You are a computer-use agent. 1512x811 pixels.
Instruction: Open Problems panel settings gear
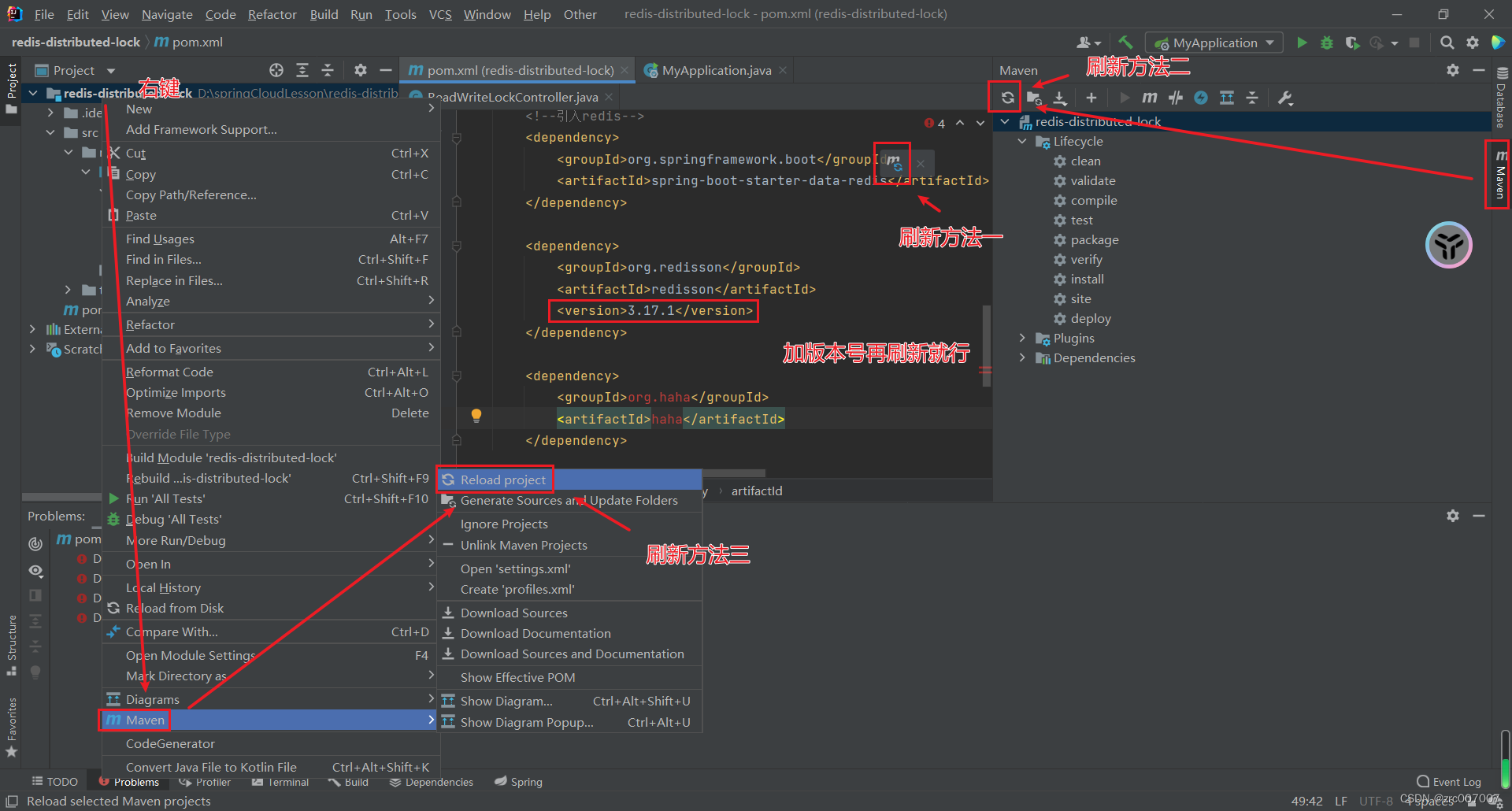[x=1453, y=516]
